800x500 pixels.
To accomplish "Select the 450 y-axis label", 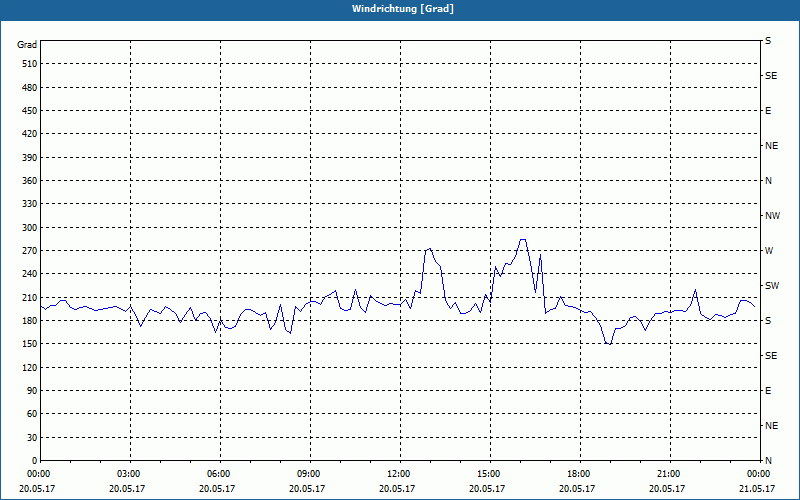I will point(30,111).
